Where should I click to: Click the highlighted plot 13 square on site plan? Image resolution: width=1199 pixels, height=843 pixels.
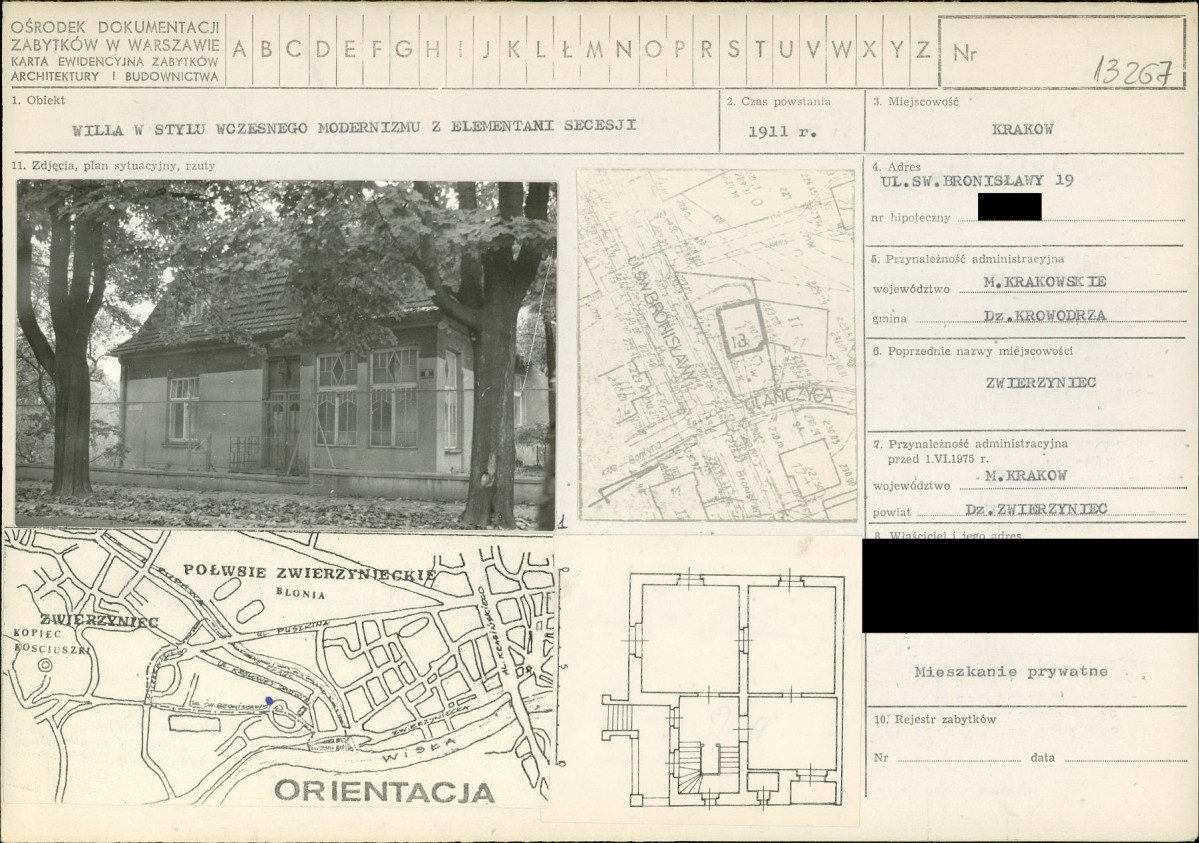click(741, 329)
